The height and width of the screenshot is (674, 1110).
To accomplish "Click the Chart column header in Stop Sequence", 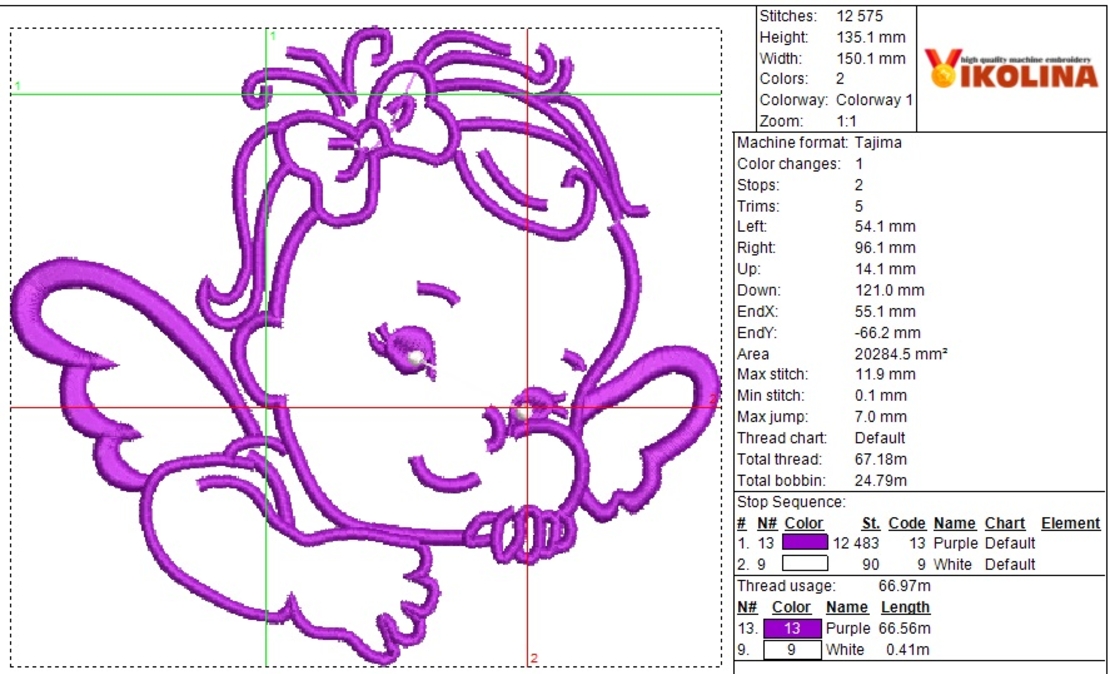I will tap(1005, 523).
